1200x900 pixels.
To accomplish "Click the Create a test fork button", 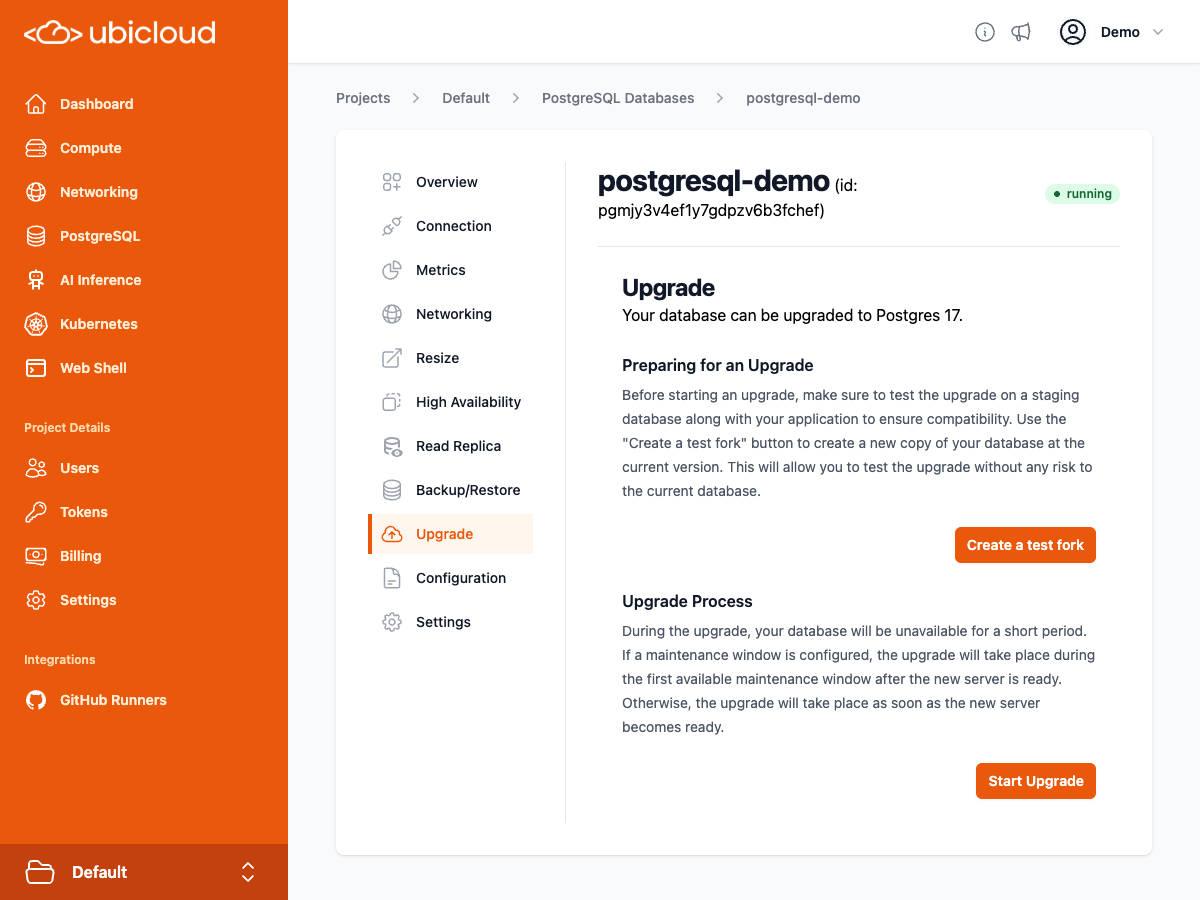I will [x=1024, y=544].
